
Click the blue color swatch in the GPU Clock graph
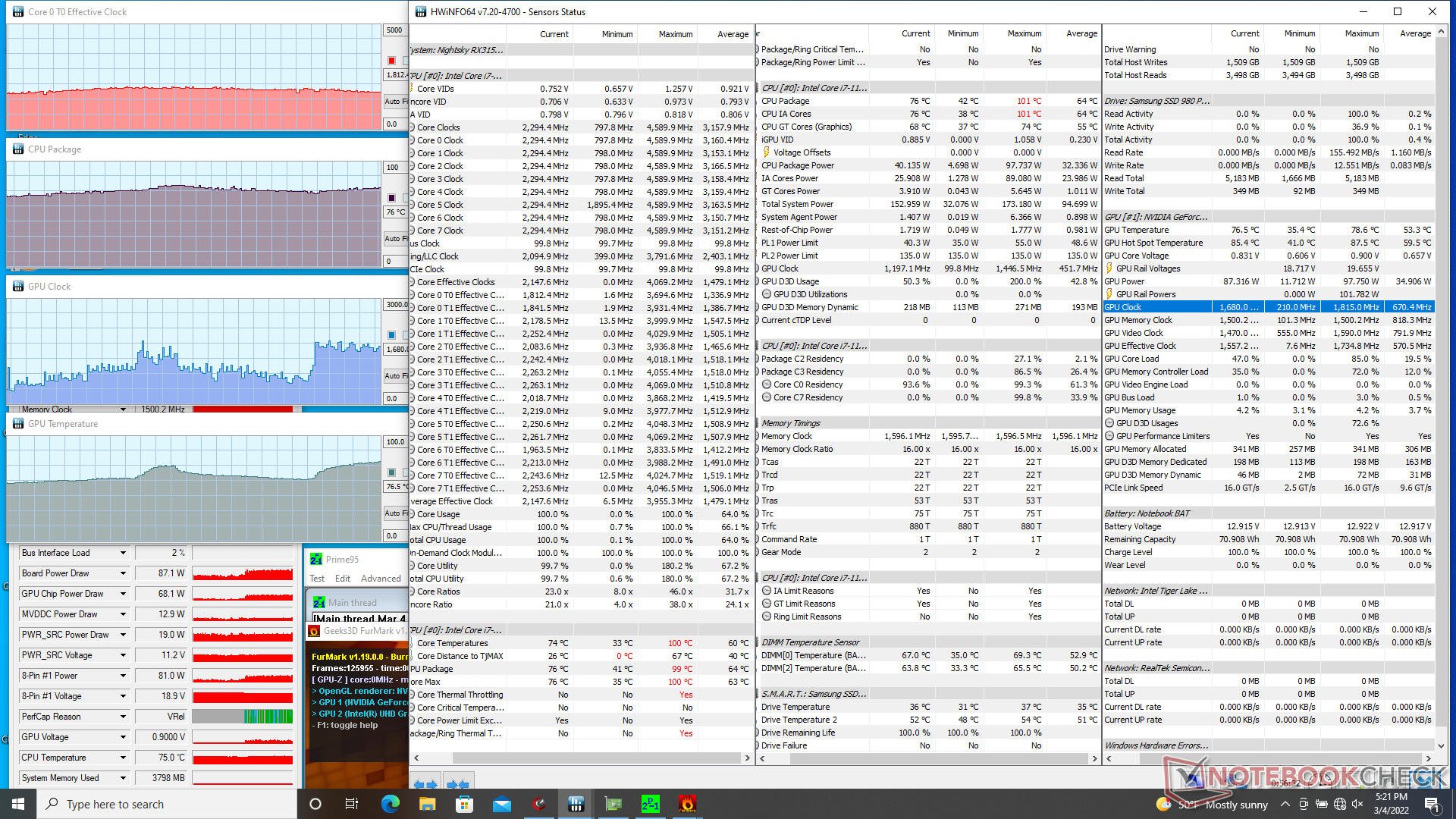click(x=391, y=335)
